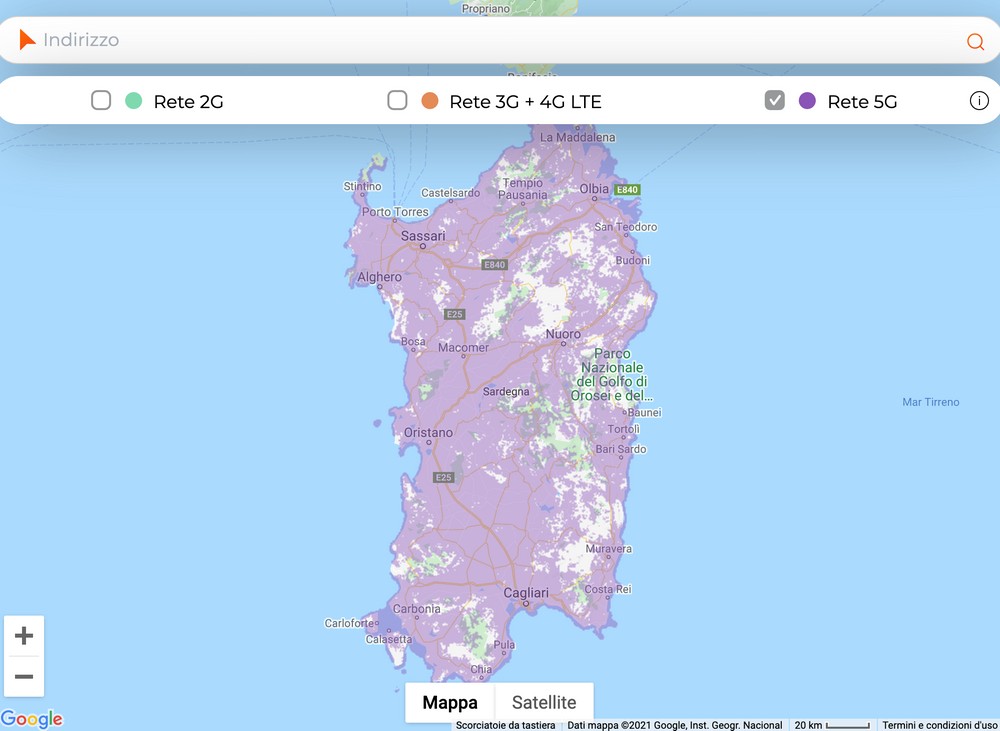The height and width of the screenshot is (731, 1000).
Task: Uncheck the Rete 5G checkbox
Action: [775, 100]
